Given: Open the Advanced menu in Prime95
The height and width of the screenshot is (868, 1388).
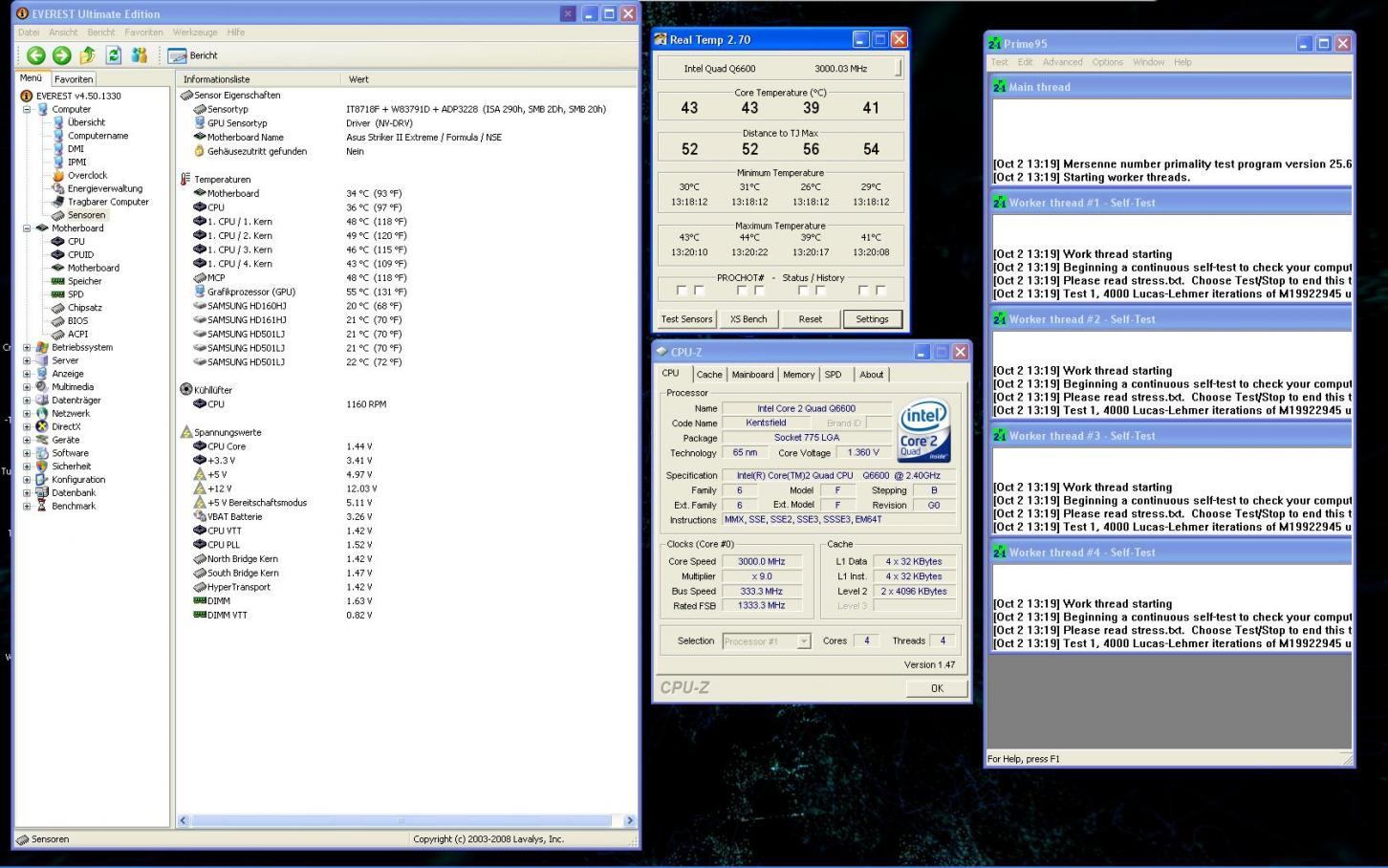Looking at the screenshot, I should [1062, 62].
